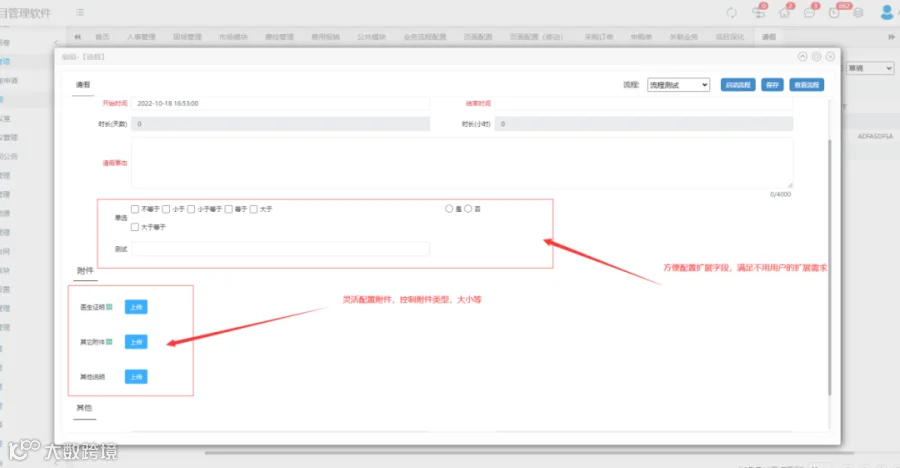Image resolution: width=900 pixels, height=468 pixels.
Task: Click the 开始时间 field showing 2022-10-18
Action: [x=280, y=103]
